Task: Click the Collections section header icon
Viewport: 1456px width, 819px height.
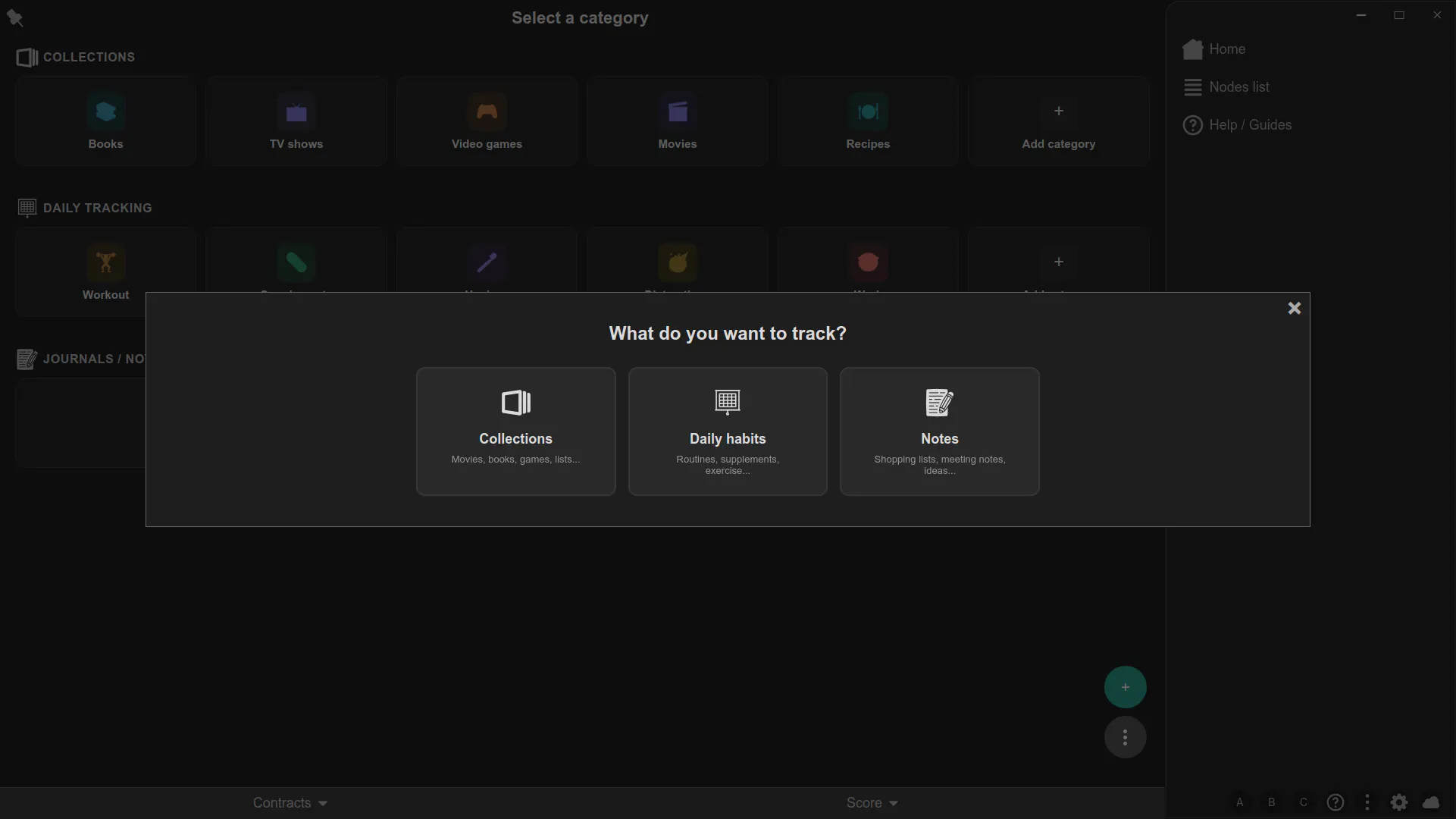Action: (x=27, y=58)
